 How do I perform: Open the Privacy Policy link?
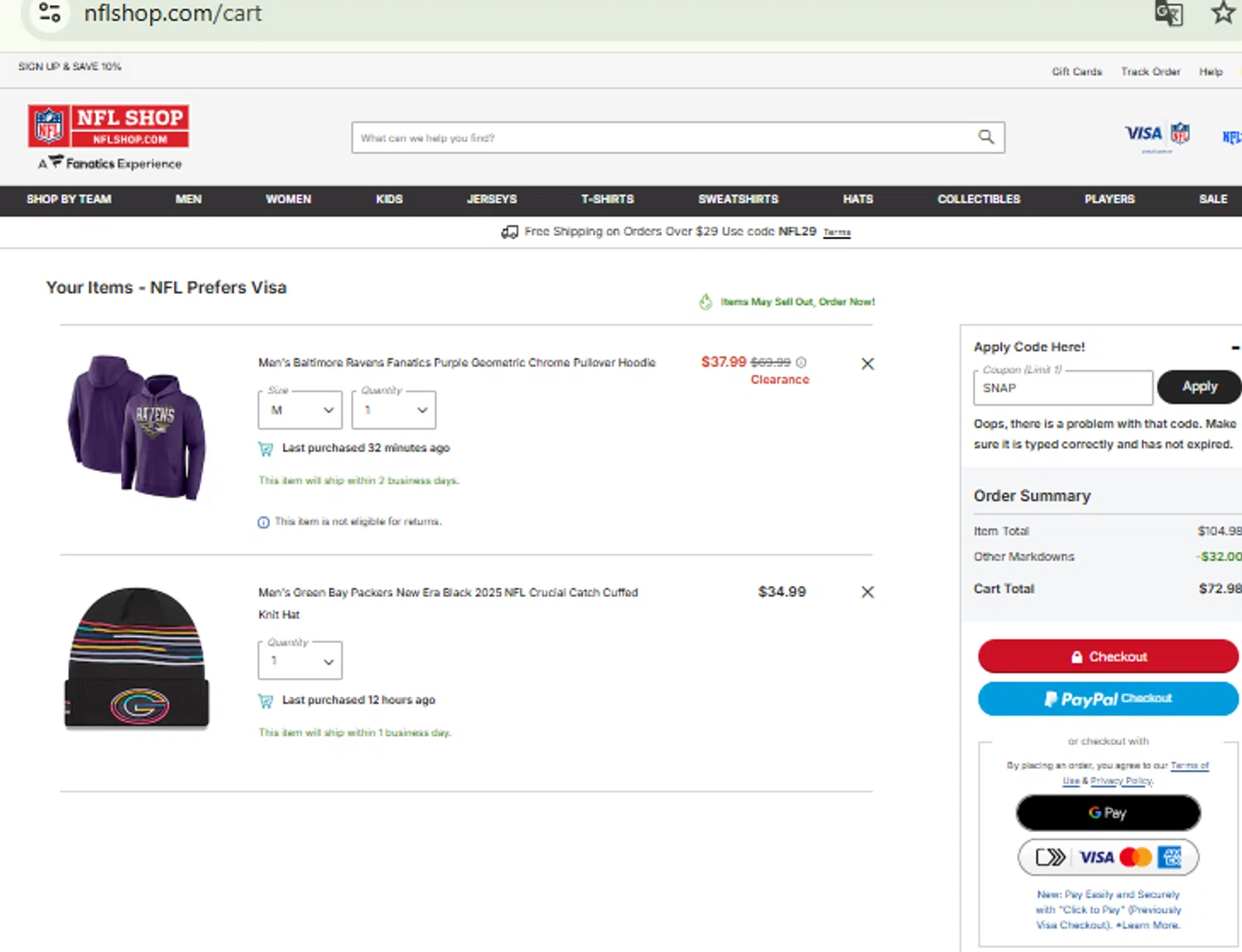pos(1120,781)
